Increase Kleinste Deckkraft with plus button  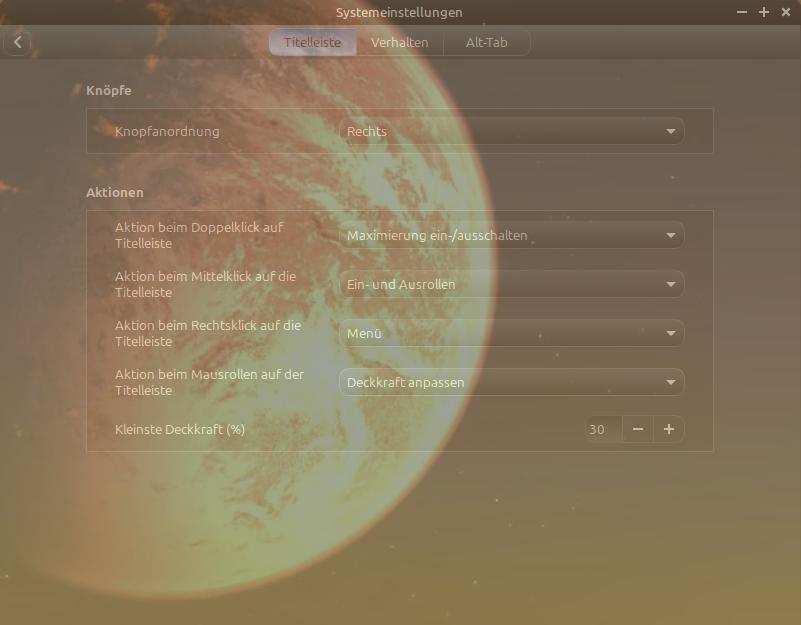pyautogui.click(x=671, y=429)
